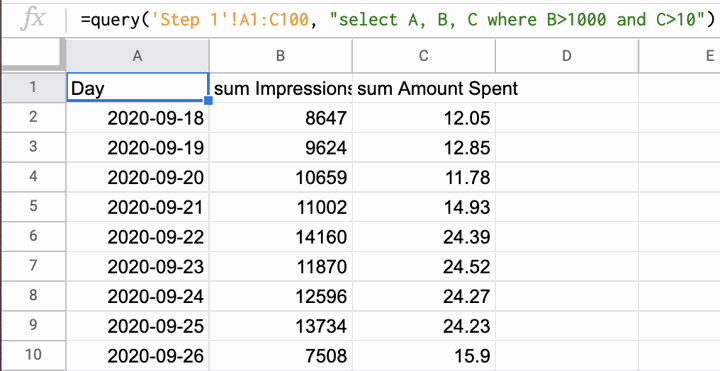Select the cell with value 15.9
The width and height of the screenshot is (720, 371).
pyautogui.click(x=424, y=355)
